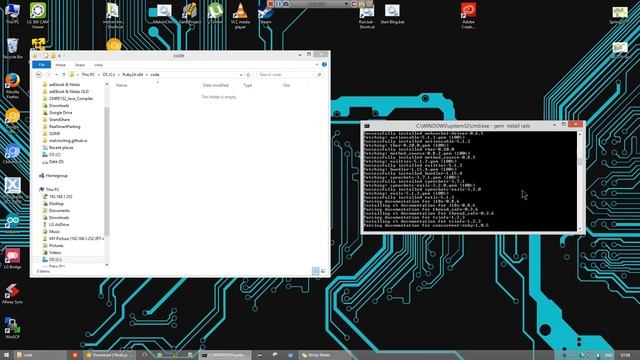640x360 pixels.
Task: Click the Ruby24-x64 breadcrumb in address bar
Action: (x=133, y=75)
